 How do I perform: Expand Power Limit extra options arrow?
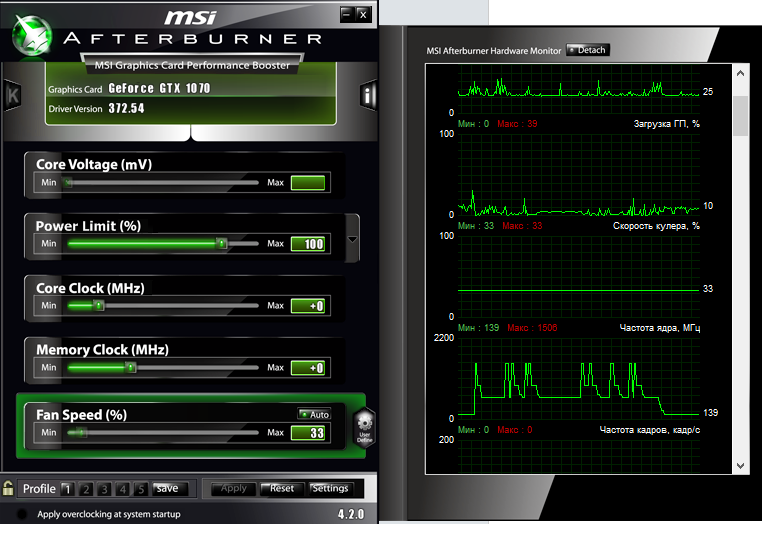coord(352,239)
